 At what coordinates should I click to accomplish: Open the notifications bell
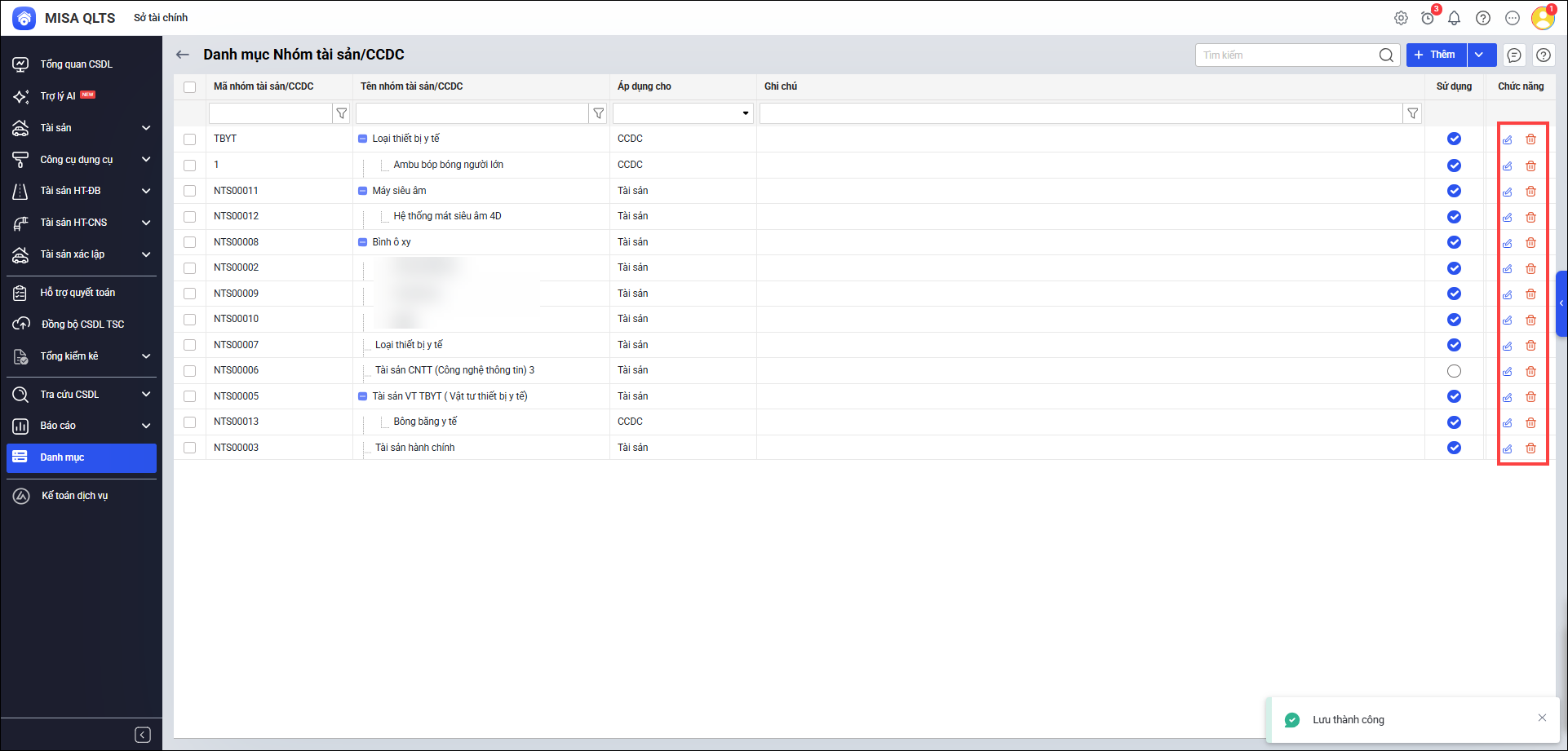click(x=1454, y=18)
